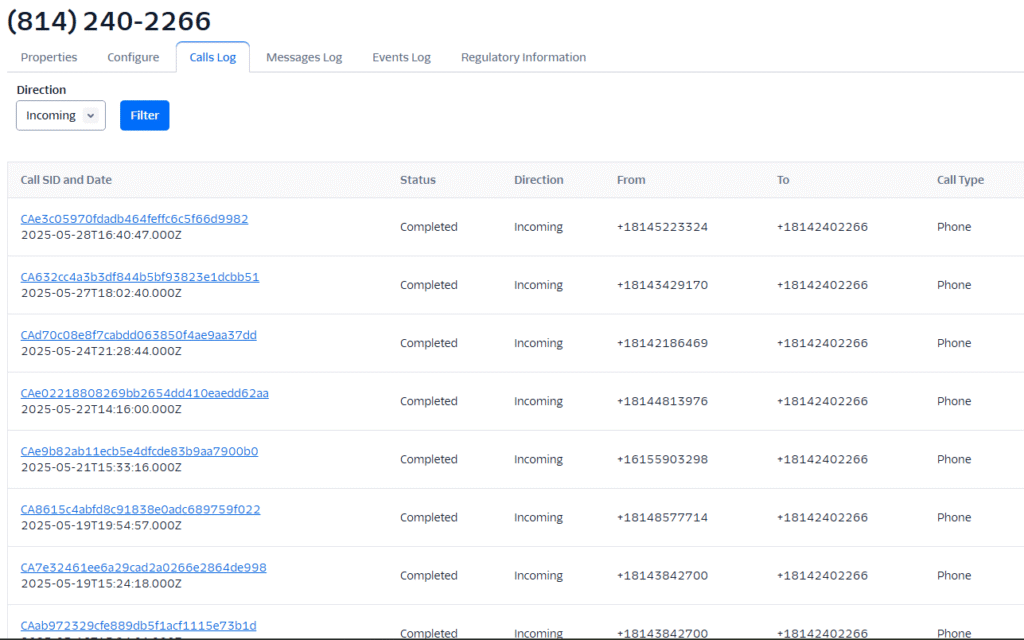Click the date 2025-05-28T16:40:47.000Z
1024x640 pixels.
(101, 235)
